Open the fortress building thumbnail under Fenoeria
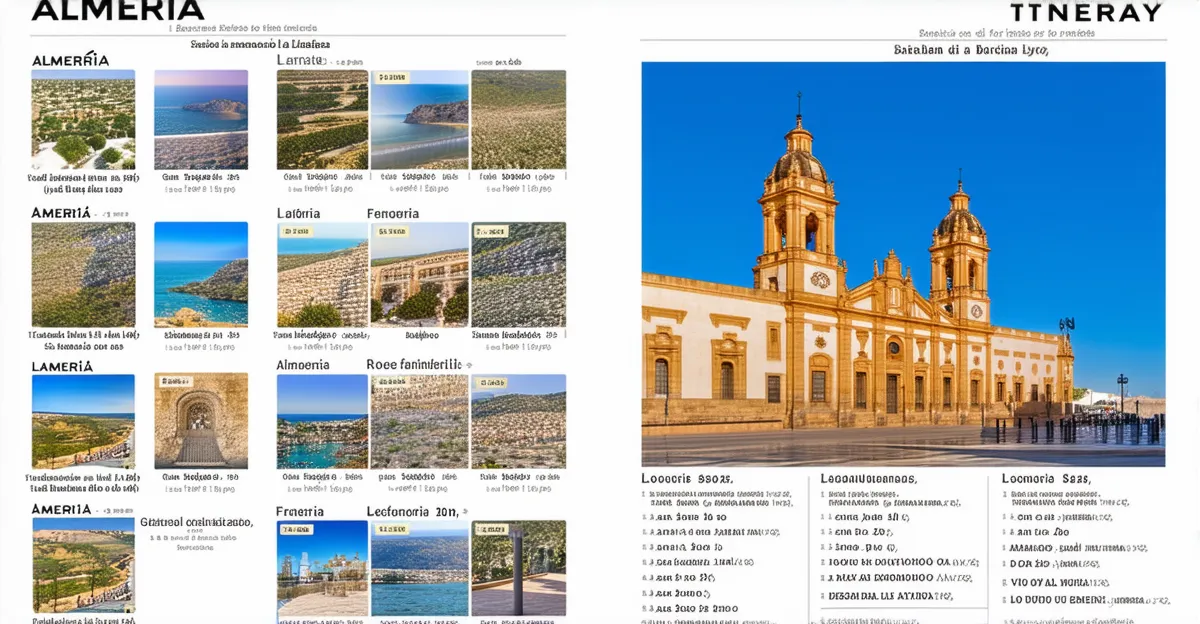This screenshot has width=1200, height=624. tap(419, 275)
